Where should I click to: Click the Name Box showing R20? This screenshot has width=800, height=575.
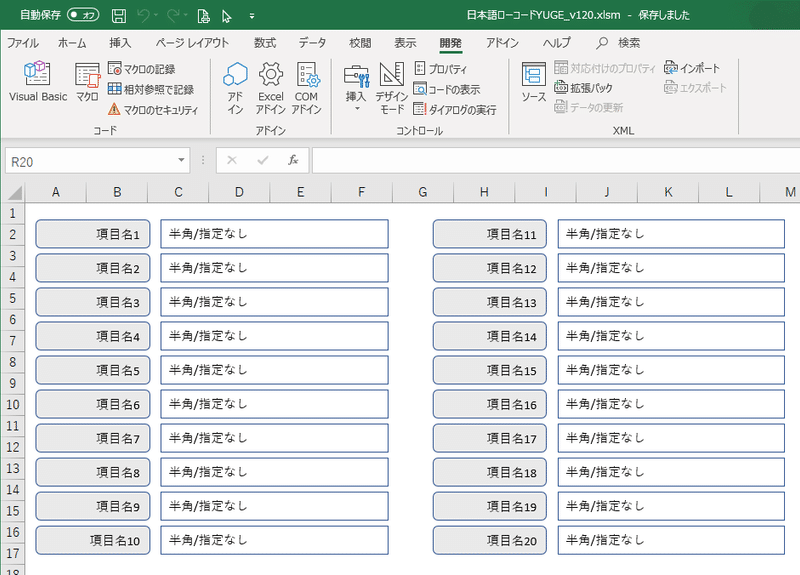[x=90, y=162]
